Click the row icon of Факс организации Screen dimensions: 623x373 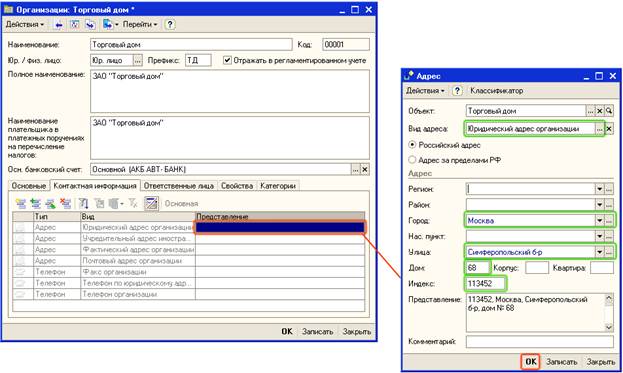pyautogui.click(x=20, y=272)
